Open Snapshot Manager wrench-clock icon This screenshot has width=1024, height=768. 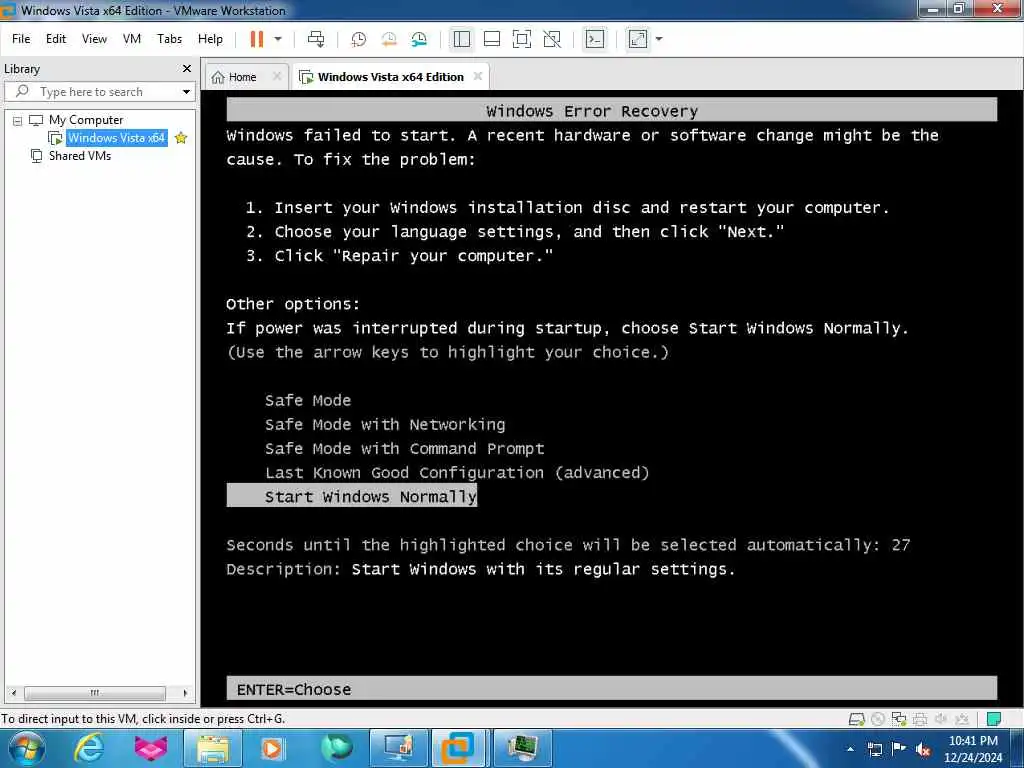pyautogui.click(x=419, y=39)
